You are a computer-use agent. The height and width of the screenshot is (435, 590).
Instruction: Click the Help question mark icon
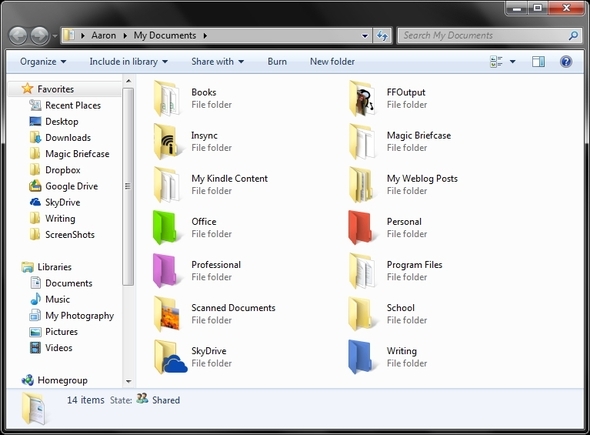click(x=566, y=61)
